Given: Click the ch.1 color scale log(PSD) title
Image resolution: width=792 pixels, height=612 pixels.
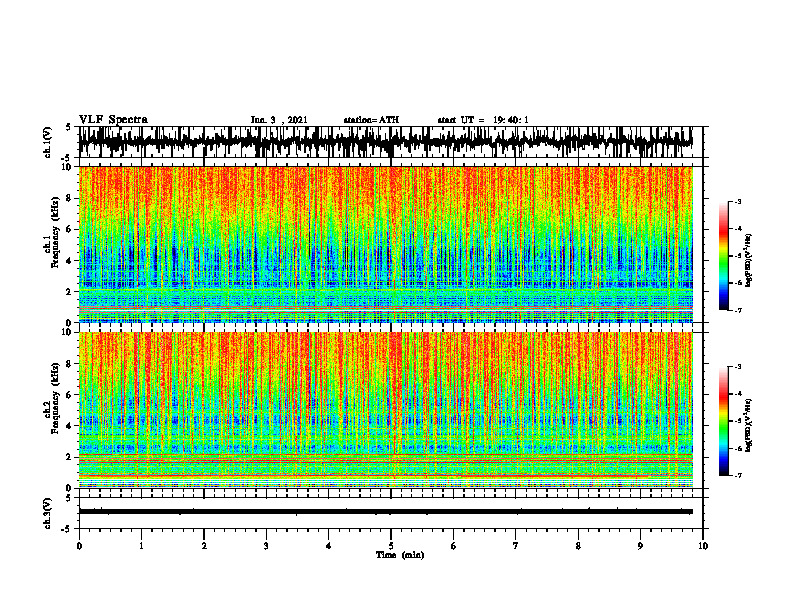Looking at the screenshot, I should [x=750, y=261].
